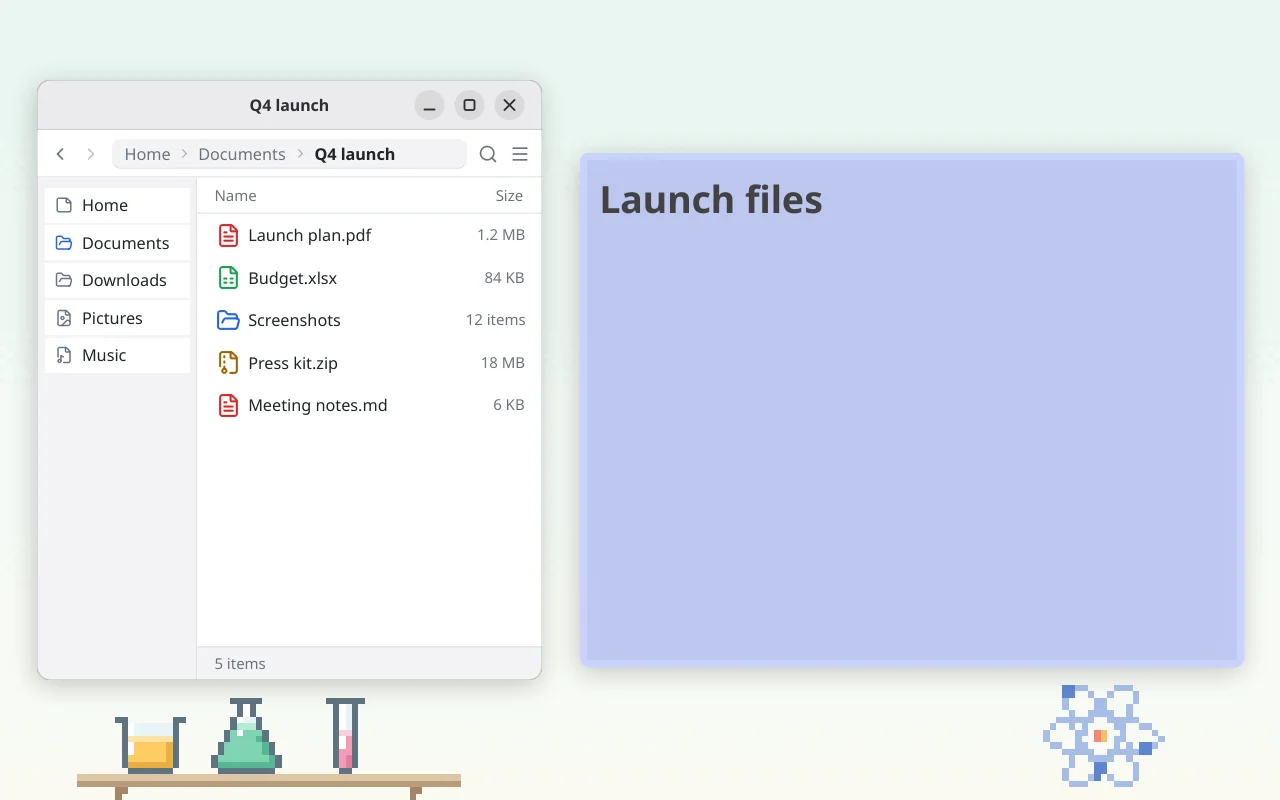1280x800 pixels.
Task: Select the Screenshots folder name
Action: [295, 320]
